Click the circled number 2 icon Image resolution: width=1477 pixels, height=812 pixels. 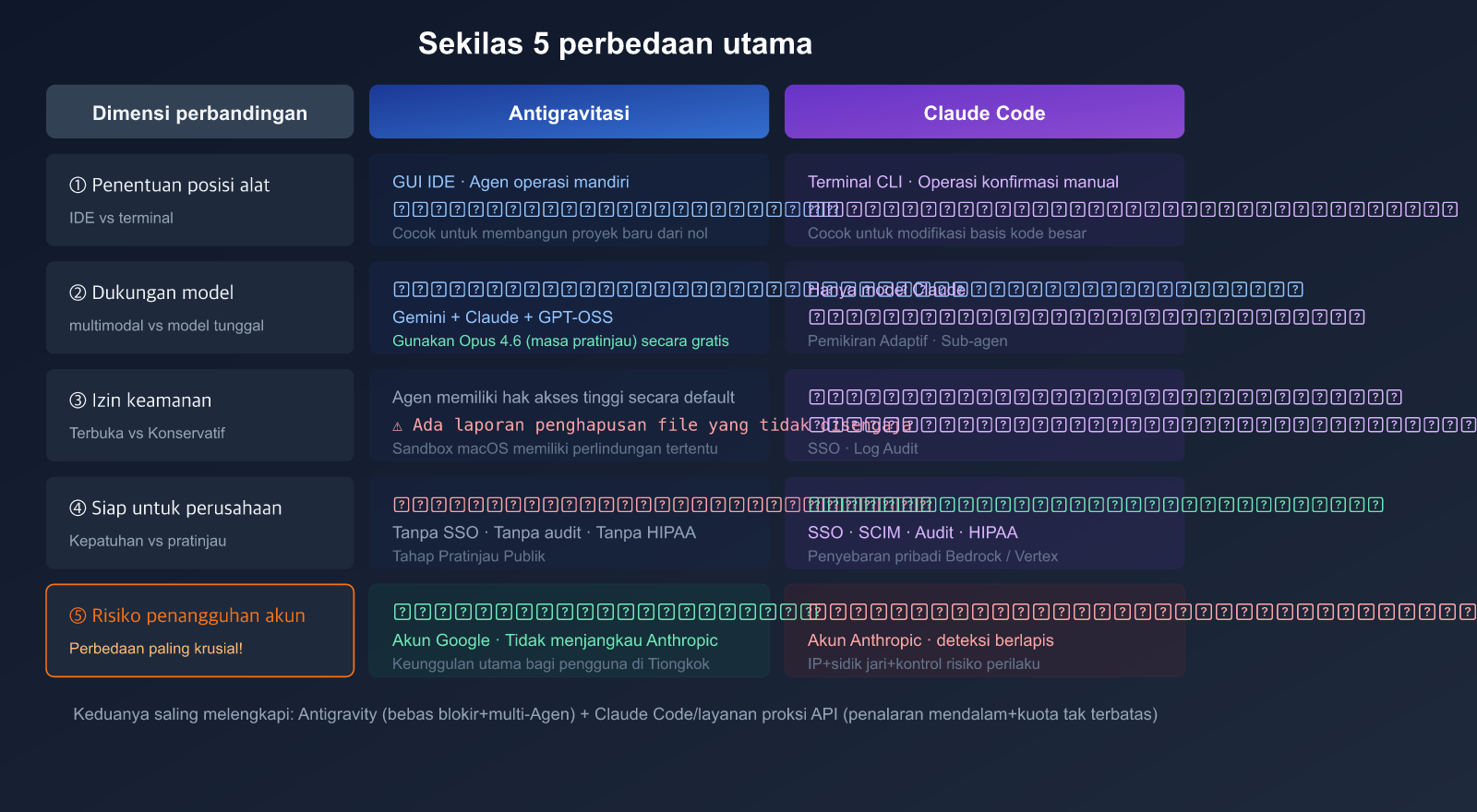78,293
